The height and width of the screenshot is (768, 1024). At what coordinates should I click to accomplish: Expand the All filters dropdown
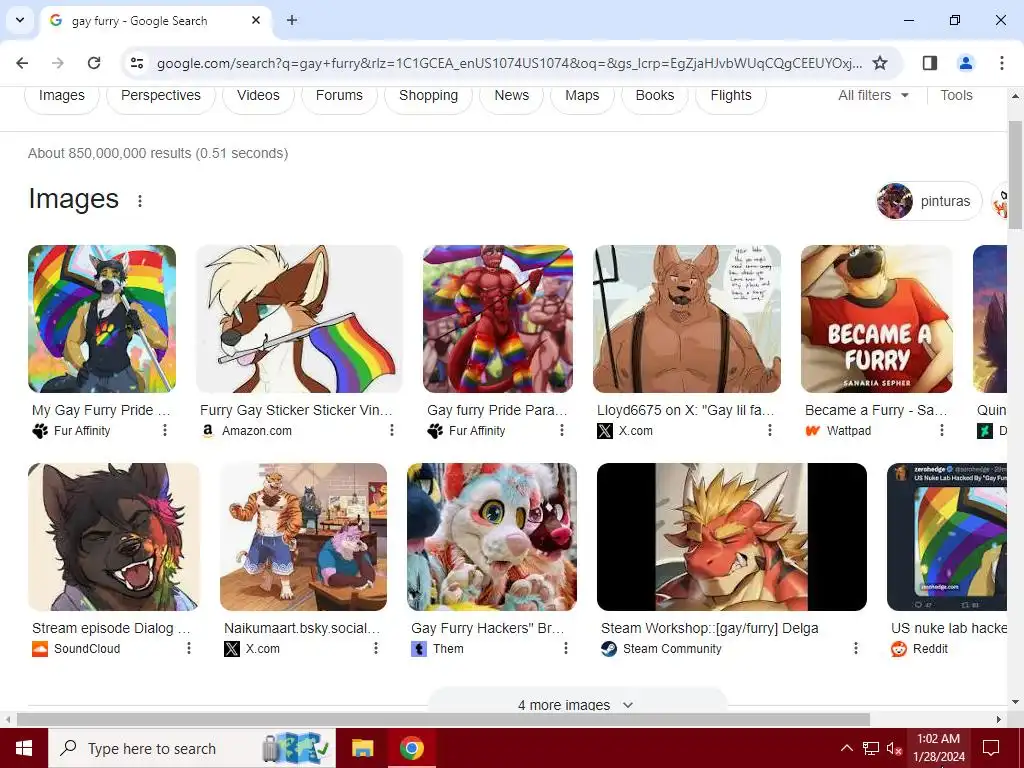click(x=873, y=95)
